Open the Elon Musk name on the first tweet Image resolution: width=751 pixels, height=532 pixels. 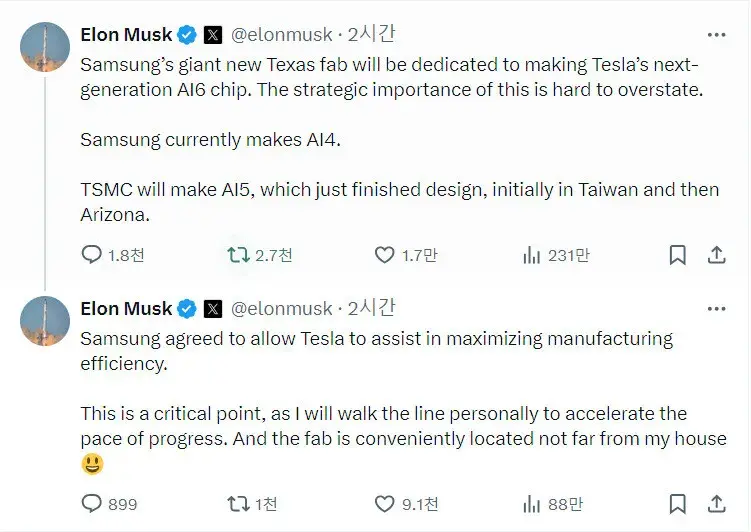[126, 35]
